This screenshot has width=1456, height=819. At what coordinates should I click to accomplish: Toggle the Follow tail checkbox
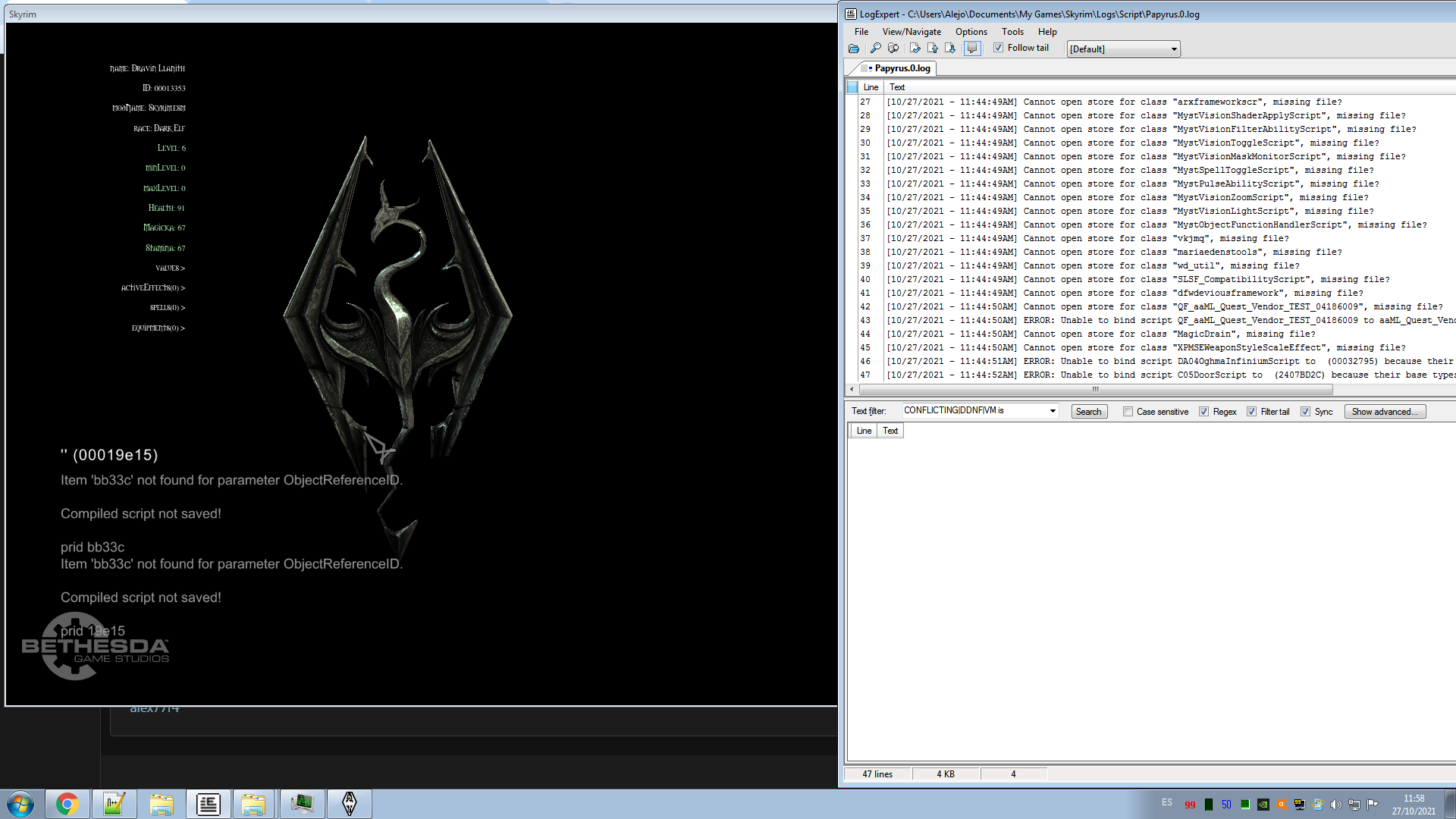pos(999,48)
